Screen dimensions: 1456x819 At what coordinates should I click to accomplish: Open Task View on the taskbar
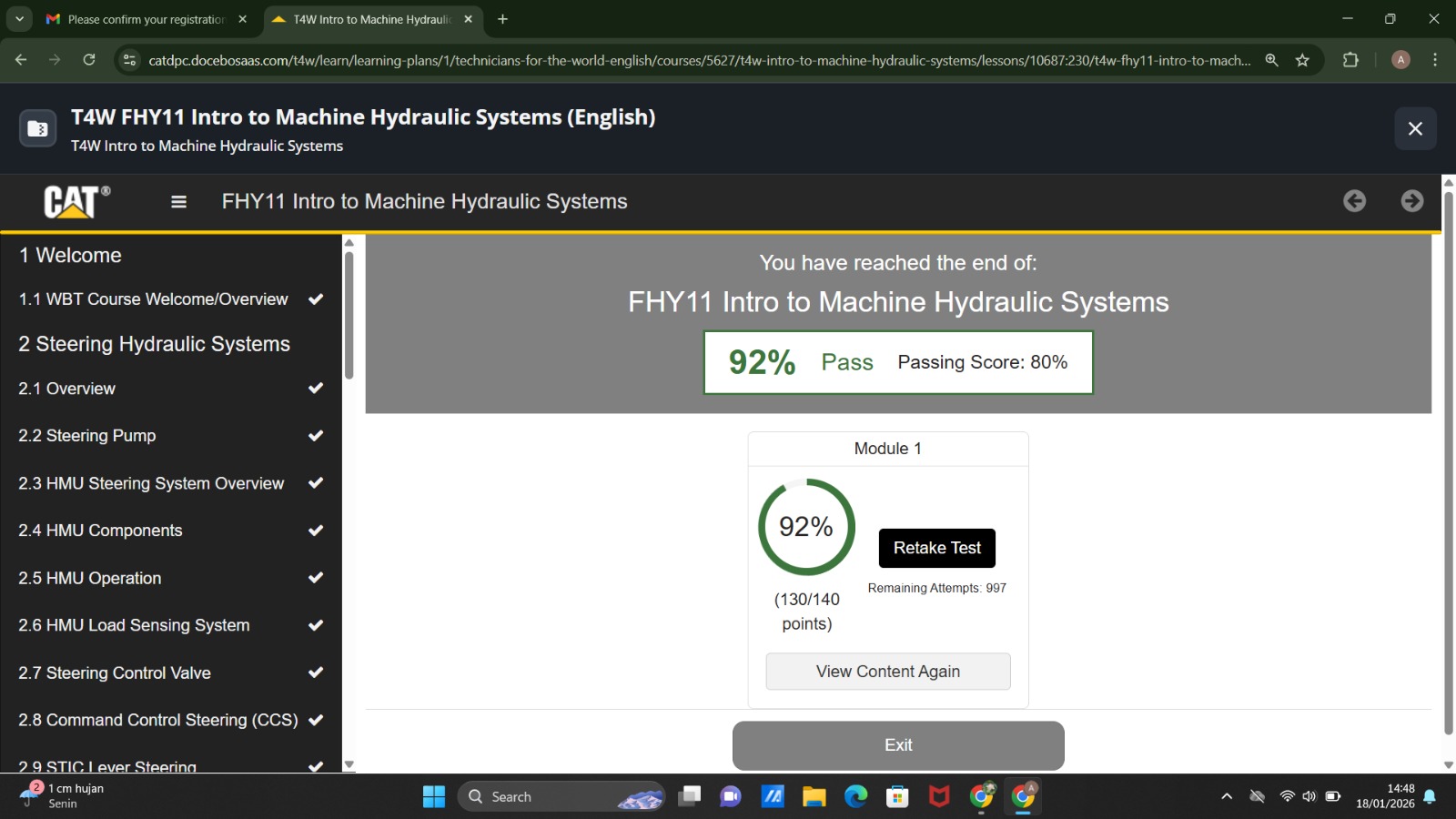point(690,797)
